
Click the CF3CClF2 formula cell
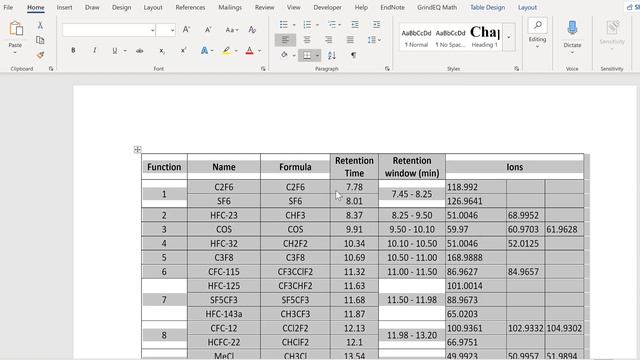coord(295,272)
